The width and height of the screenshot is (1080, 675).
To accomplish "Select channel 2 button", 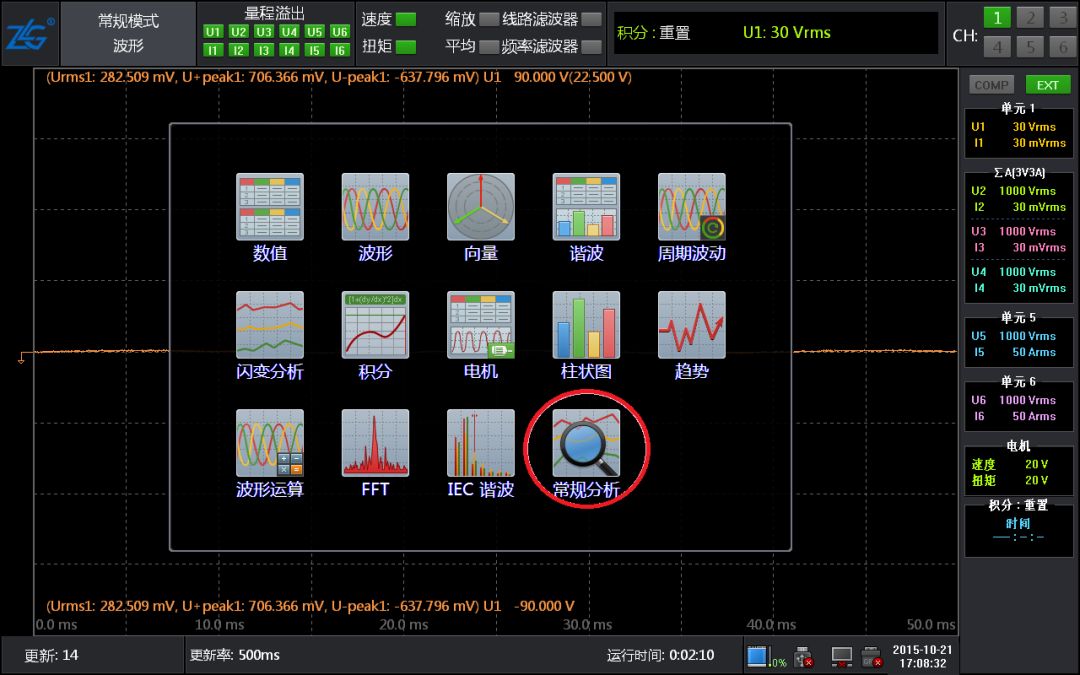I will tap(1030, 17).
